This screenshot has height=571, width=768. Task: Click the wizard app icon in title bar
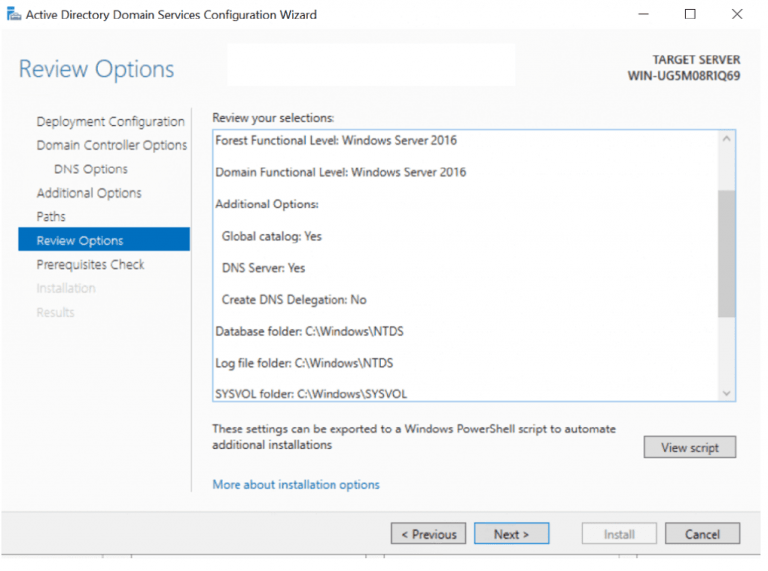[x=14, y=14]
